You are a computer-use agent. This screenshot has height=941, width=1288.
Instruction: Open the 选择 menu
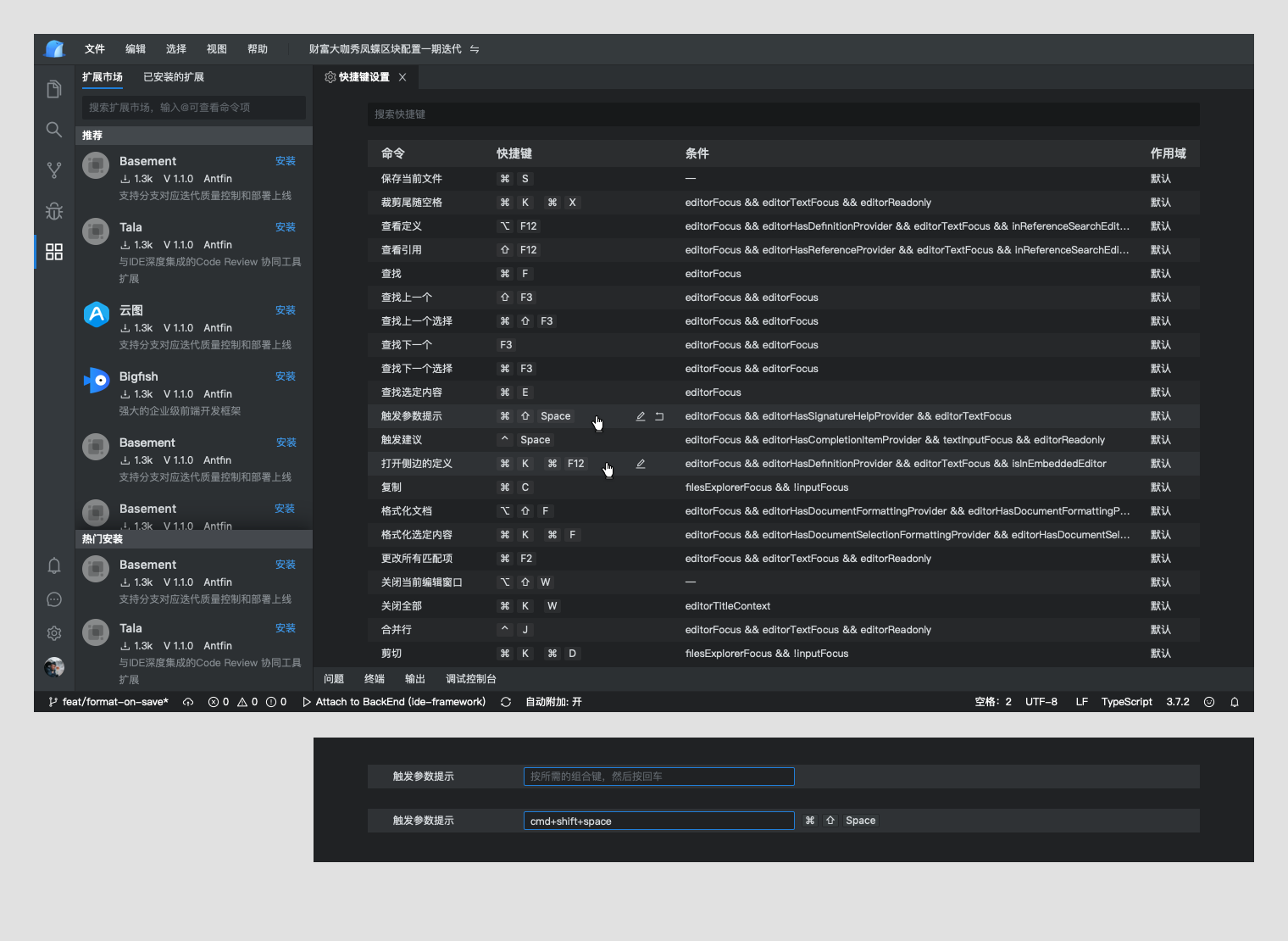pyautogui.click(x=176, y=49)
